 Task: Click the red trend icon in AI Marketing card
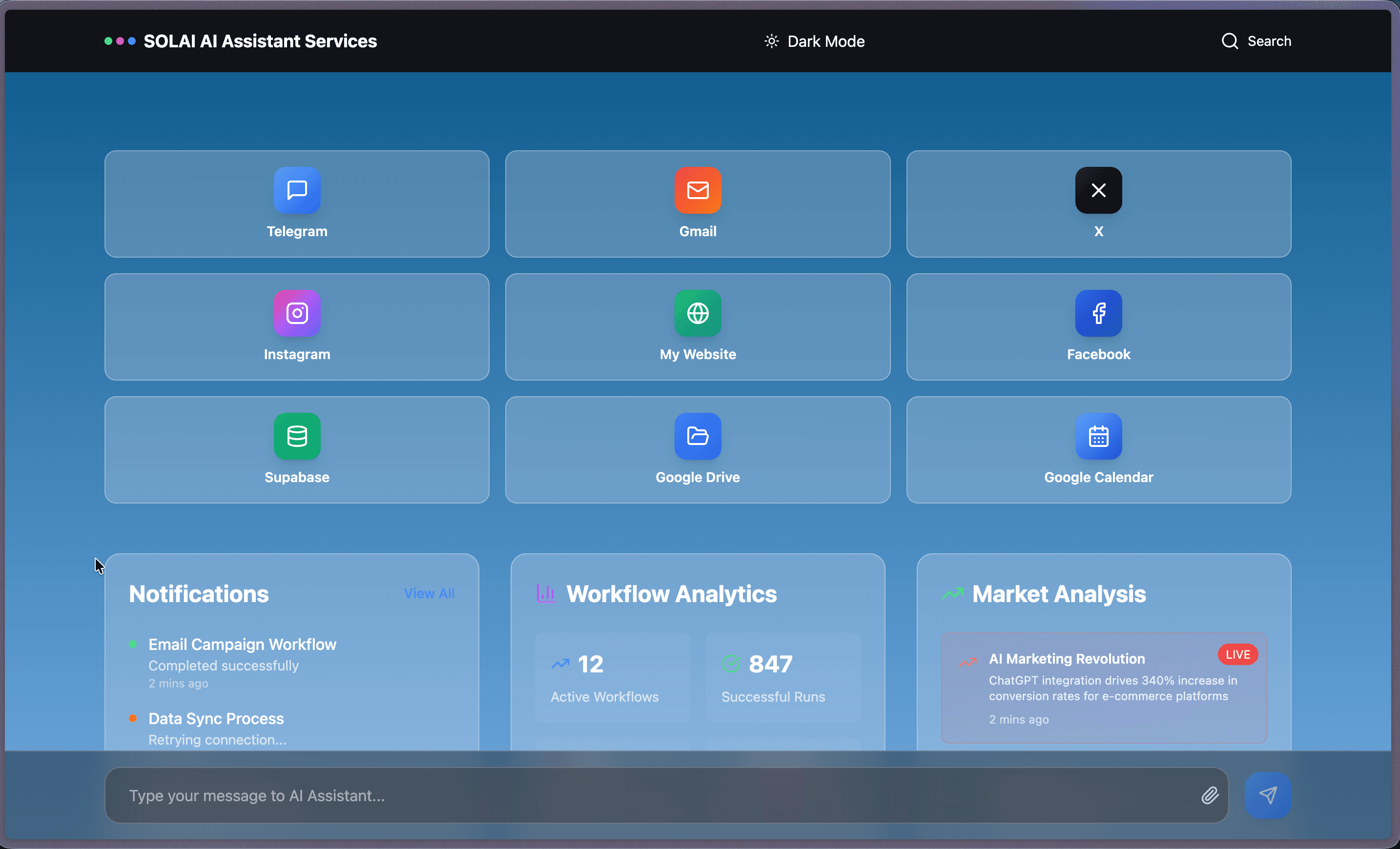pyautogui.click(x=967, y=662)
